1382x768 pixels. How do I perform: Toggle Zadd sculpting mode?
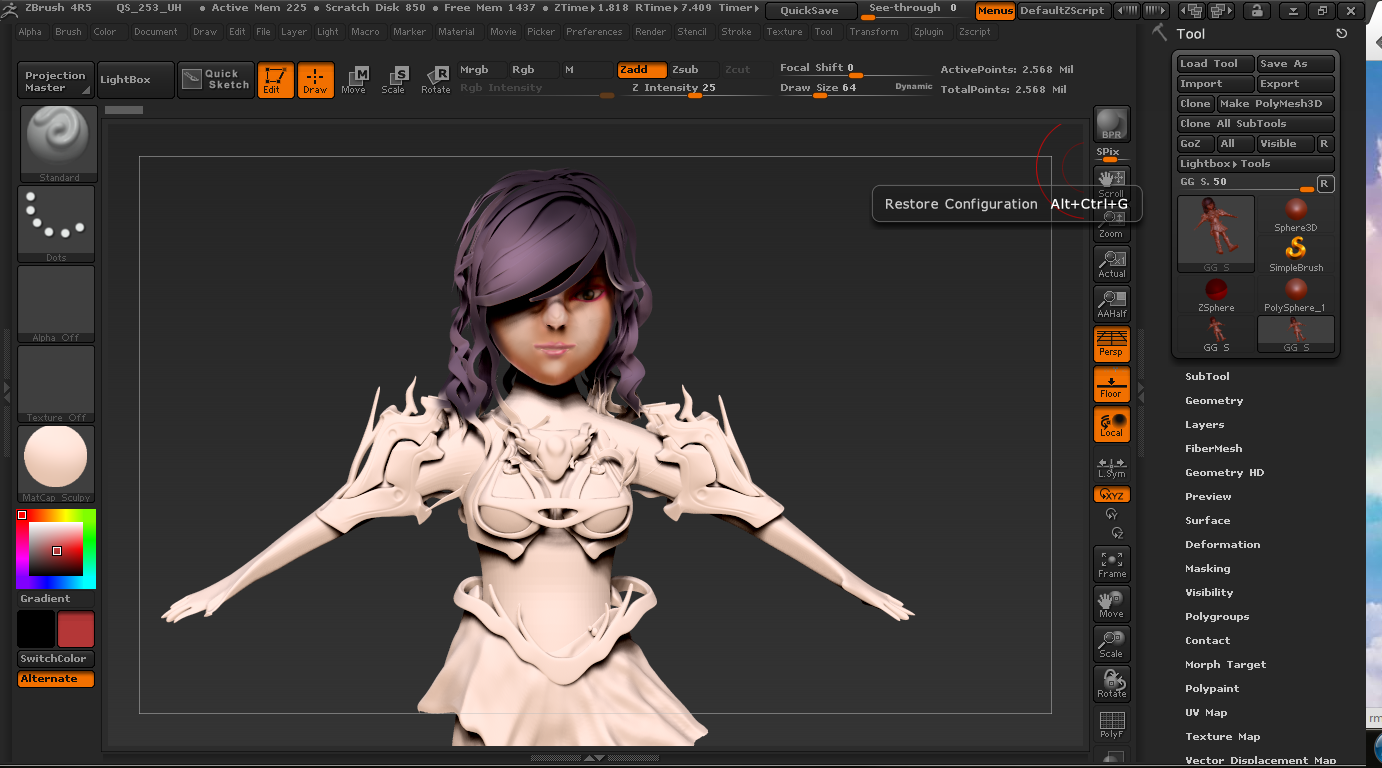coord(640,70)
